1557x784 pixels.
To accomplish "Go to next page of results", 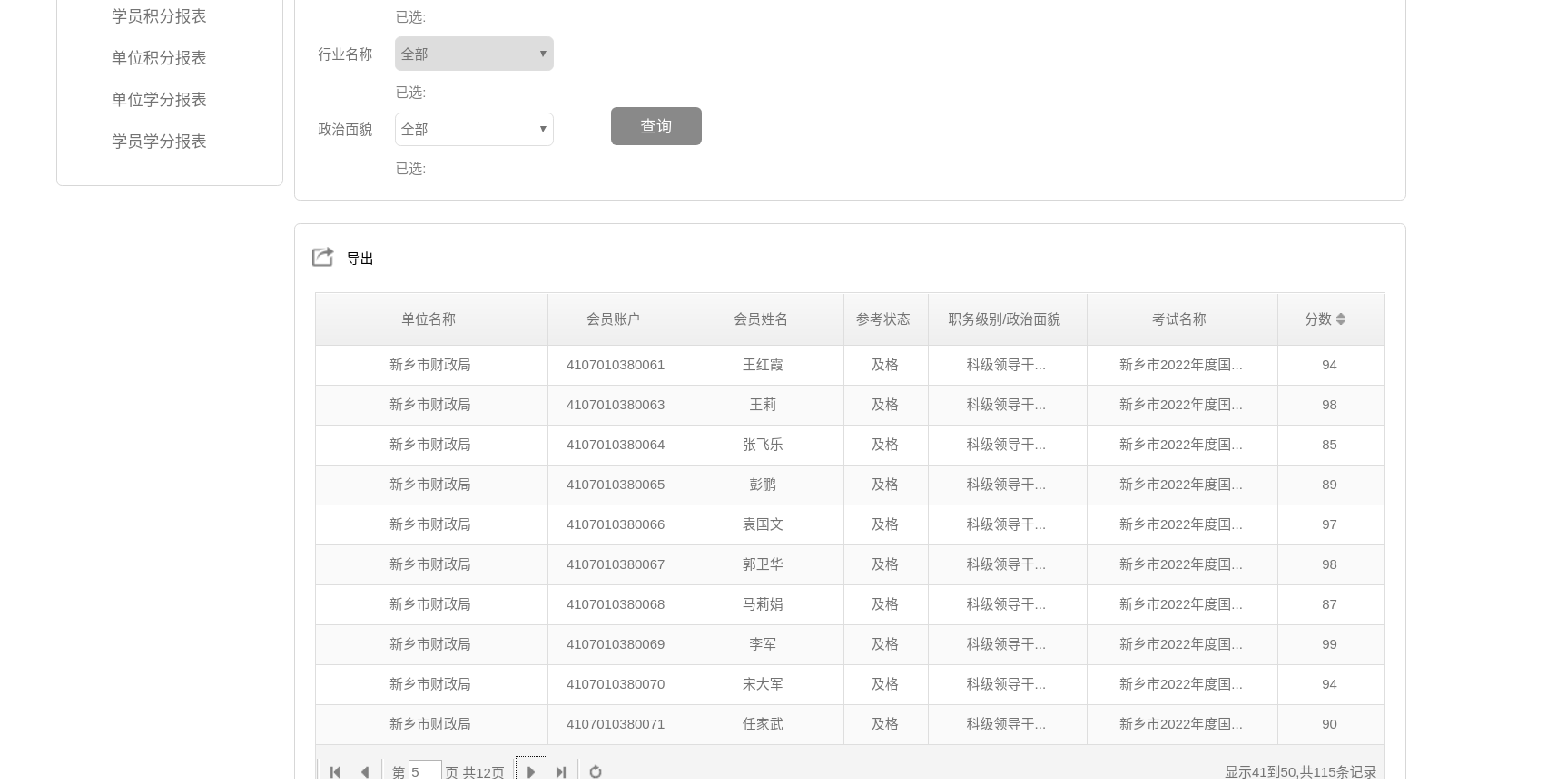I will click(x=531, y=771).
